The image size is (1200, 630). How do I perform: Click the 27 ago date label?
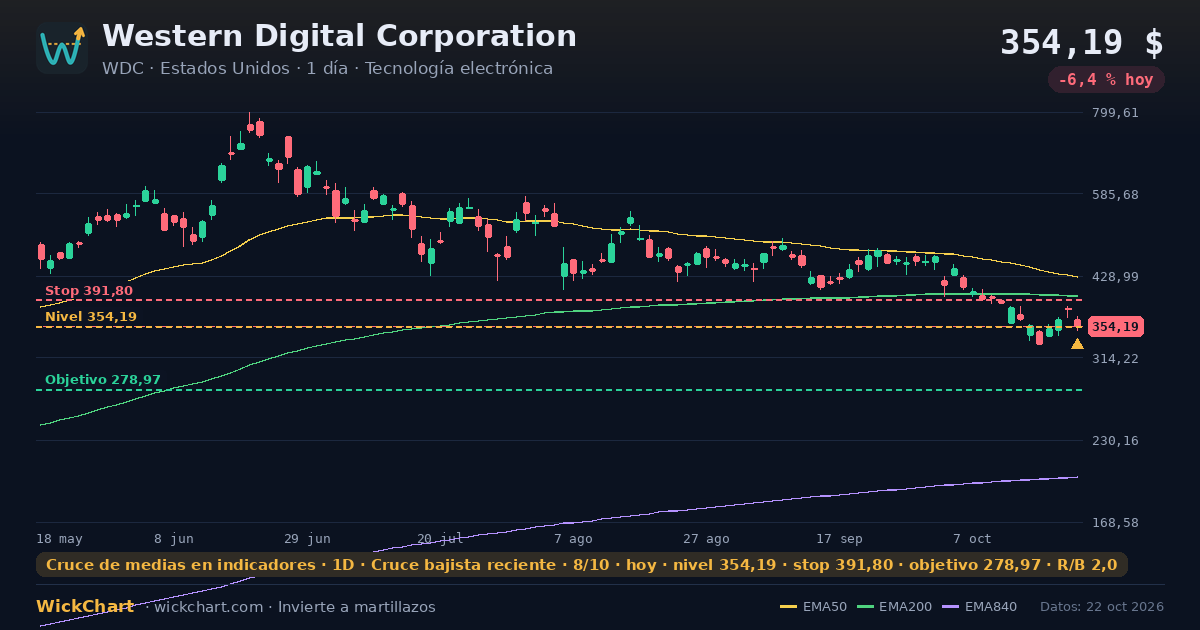click(x=706, y=538)
